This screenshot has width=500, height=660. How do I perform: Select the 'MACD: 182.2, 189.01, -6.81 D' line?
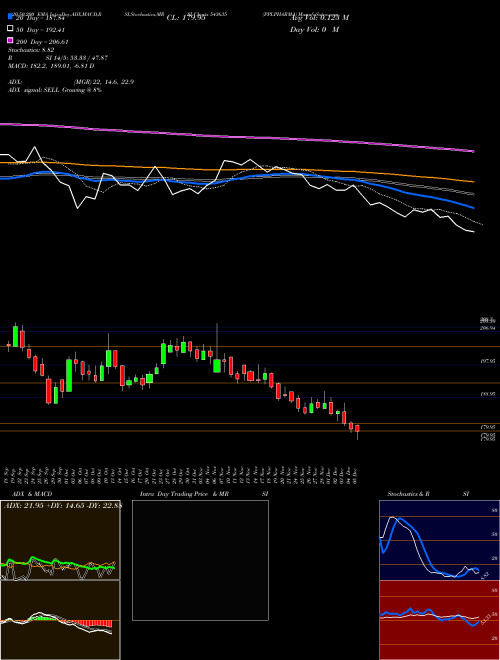51,66
